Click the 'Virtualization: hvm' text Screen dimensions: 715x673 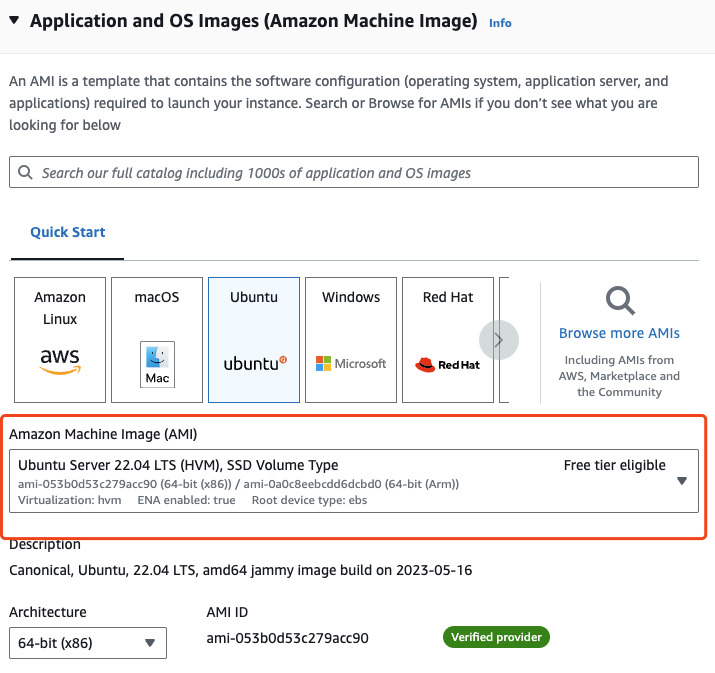click(70, 500)
